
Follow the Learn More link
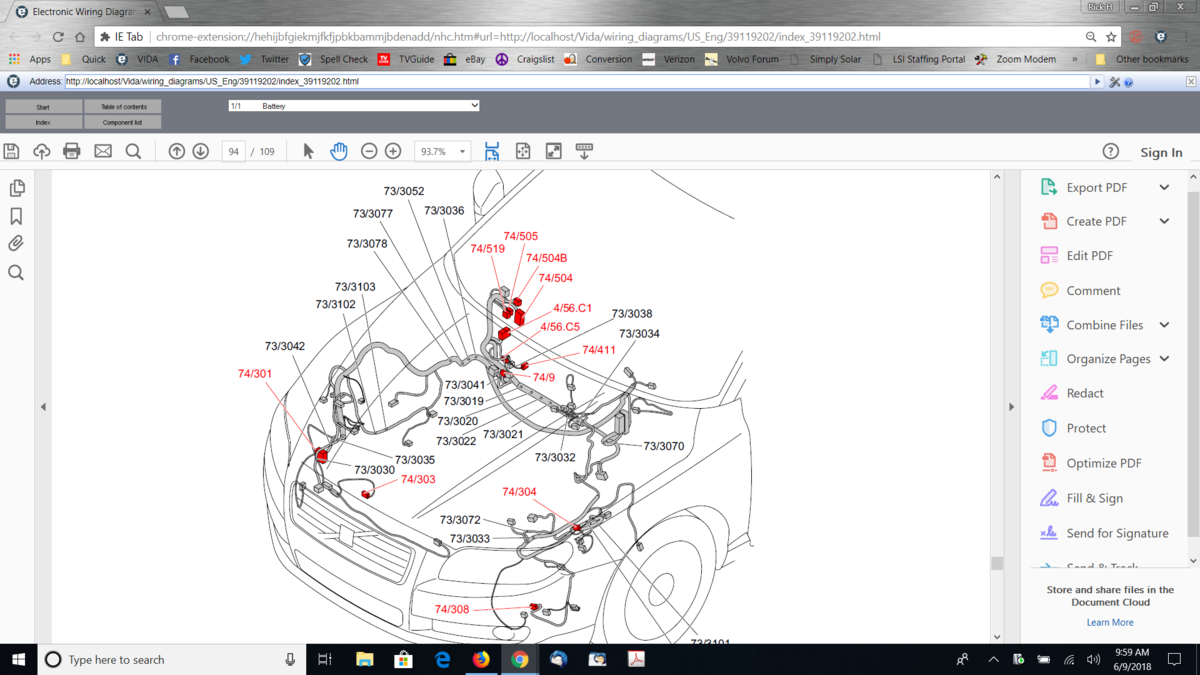(x=1109, y=622)
